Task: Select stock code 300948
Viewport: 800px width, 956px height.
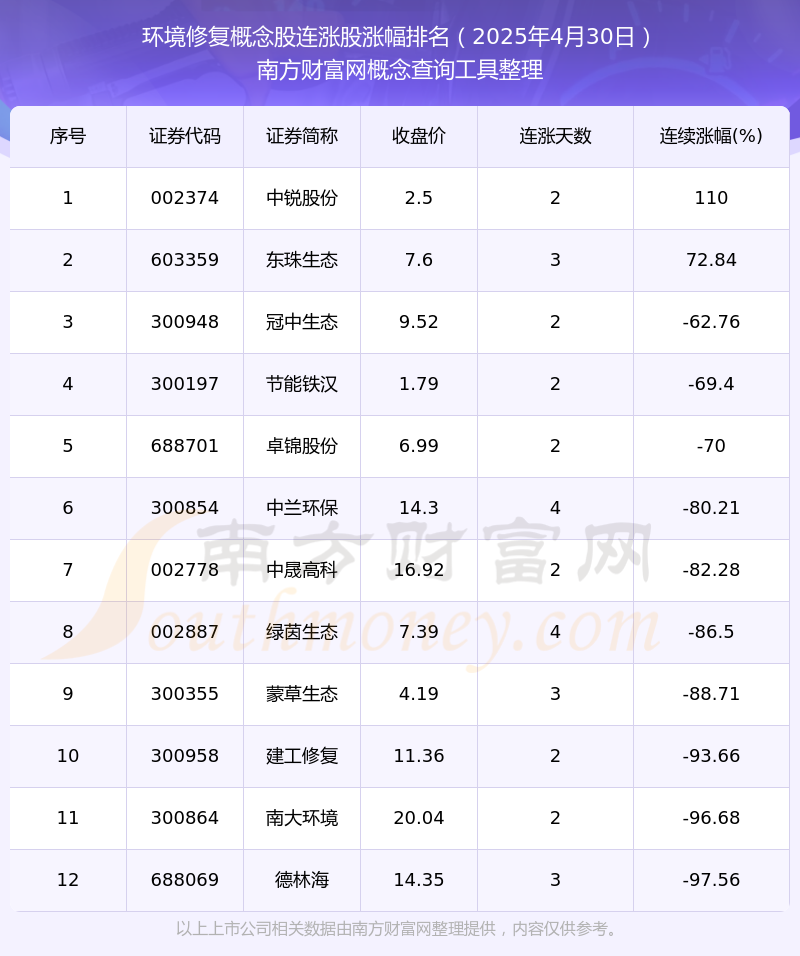Action: [x=185, y=322]
